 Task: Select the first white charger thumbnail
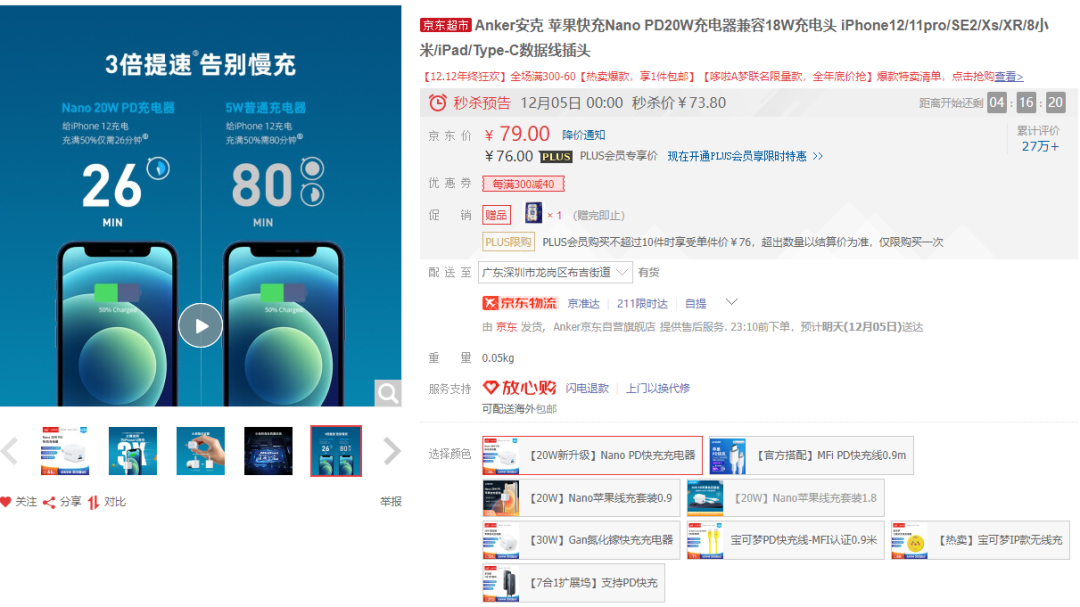65,451
